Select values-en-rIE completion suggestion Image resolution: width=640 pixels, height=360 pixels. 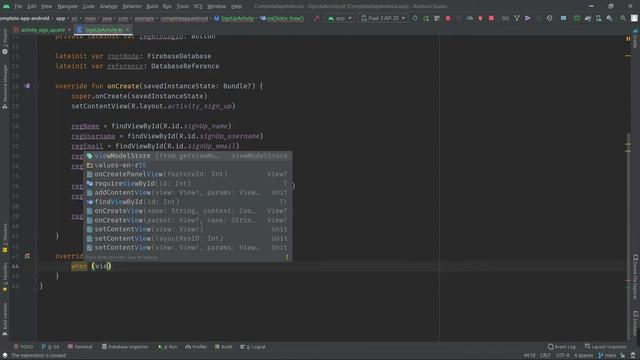[188, 165]
